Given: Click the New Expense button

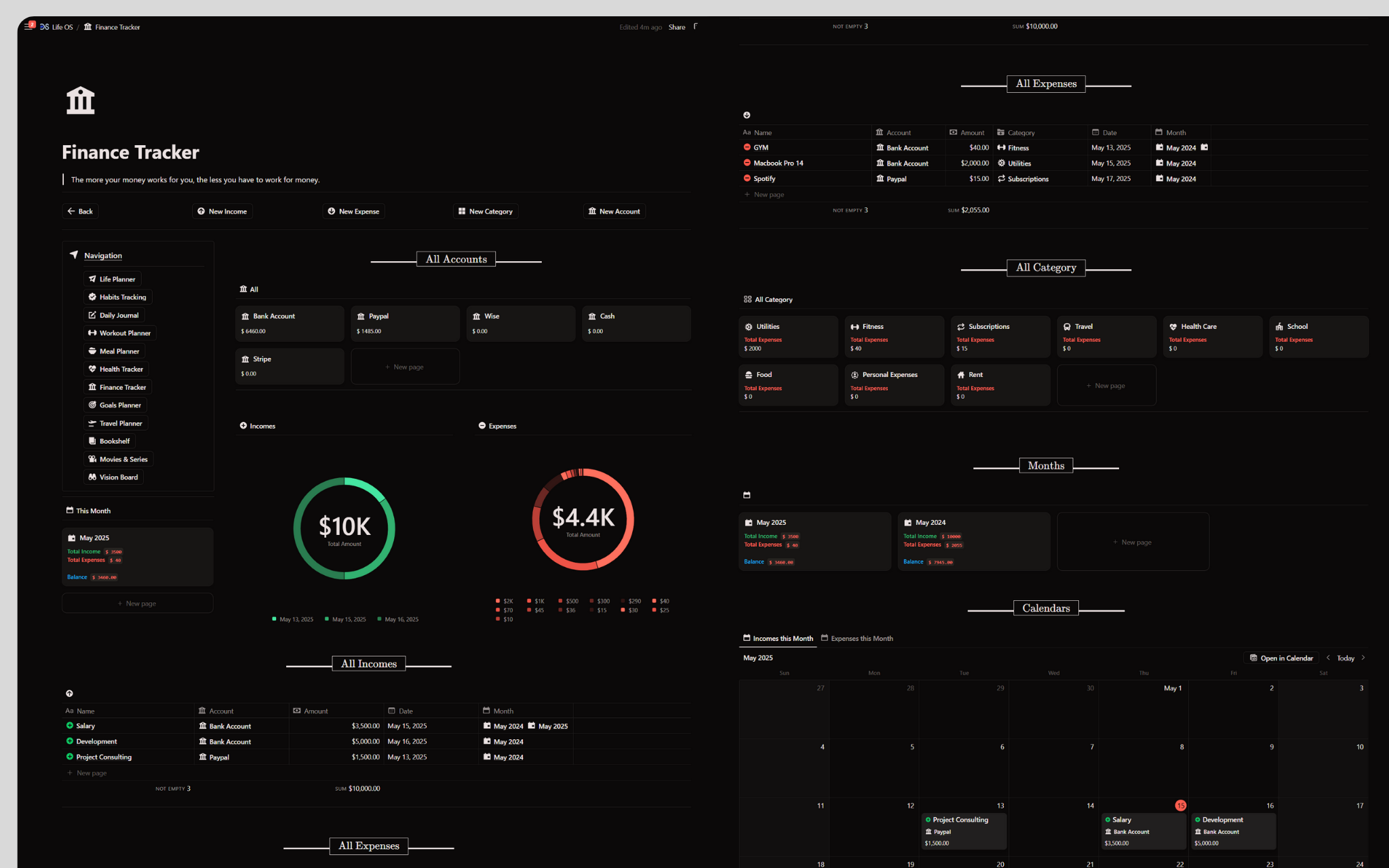Looking at the screenshot, I should 353,212.
